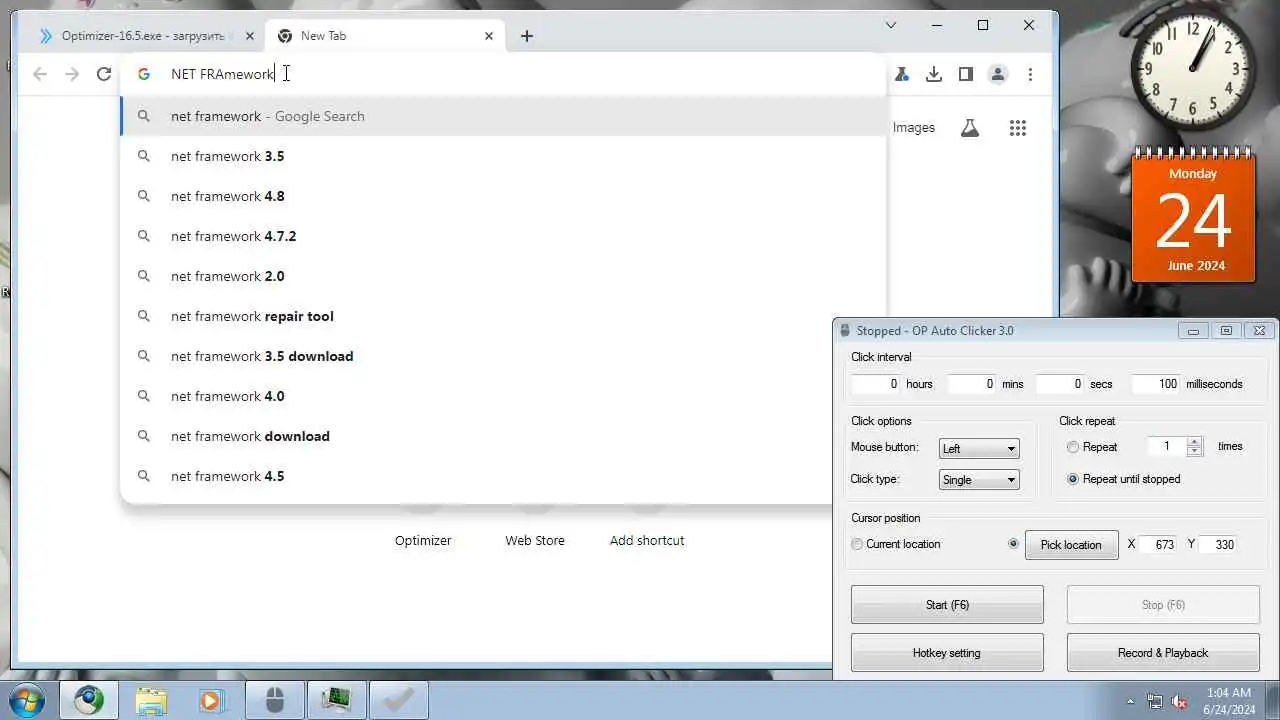This screenshot has width=1280, height=720.
Task: Select Repeat until stopped radio button
Action: pos(1073,479)
